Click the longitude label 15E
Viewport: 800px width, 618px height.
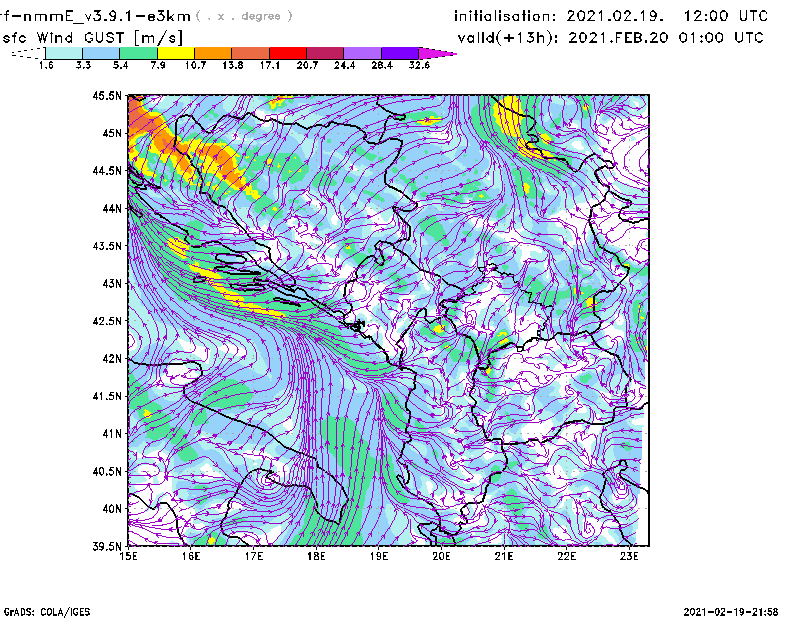click(x=128, y=556)
